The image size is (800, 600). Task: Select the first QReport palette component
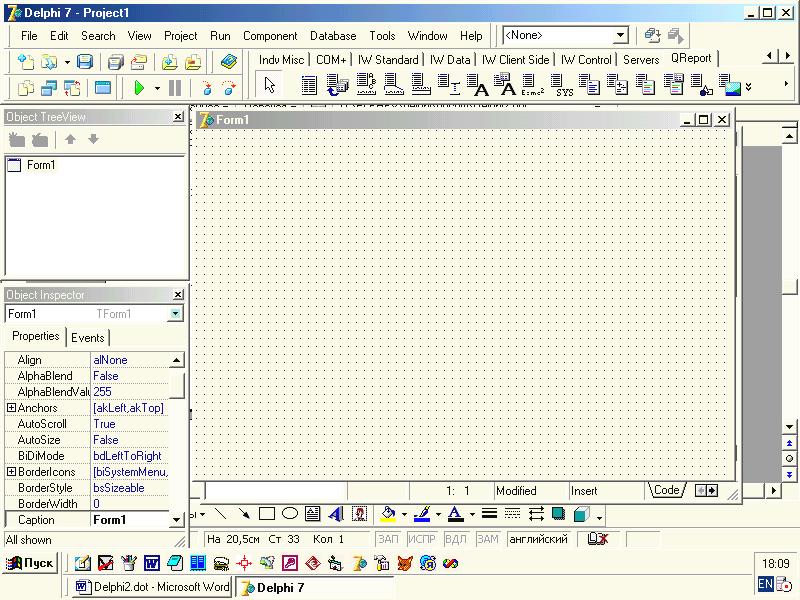(x=309, y=85)
